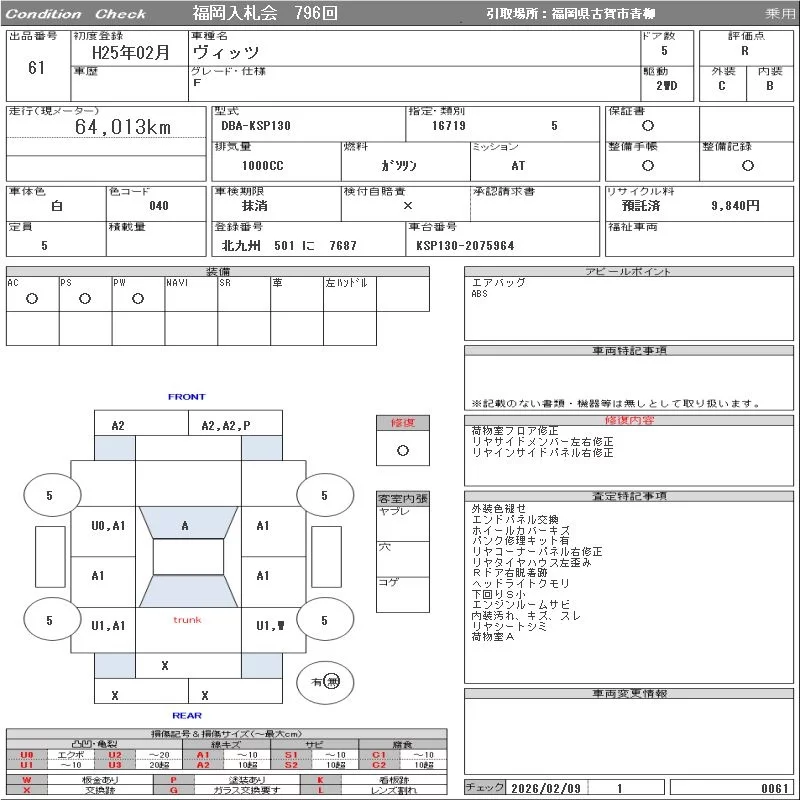
Task: Click the U1,W rear-right panel damage mark
Action: pyautogui.click(x=270, y=626)
